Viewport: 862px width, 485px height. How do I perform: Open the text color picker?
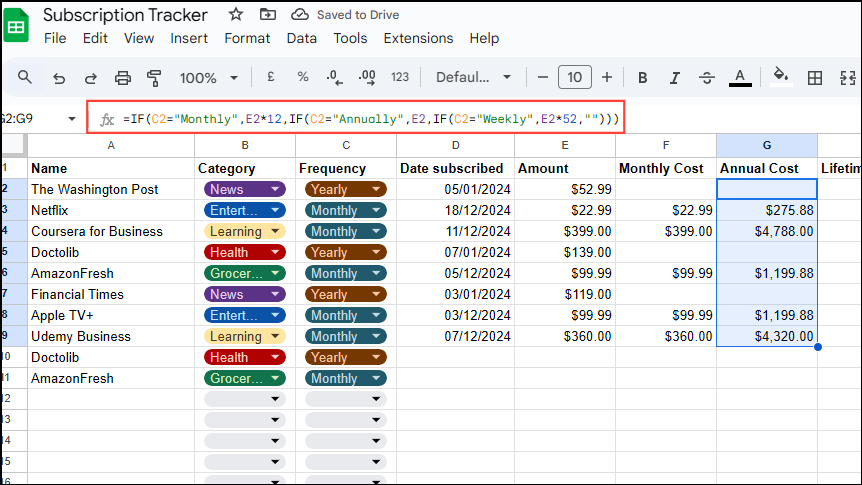pos(740,78)
